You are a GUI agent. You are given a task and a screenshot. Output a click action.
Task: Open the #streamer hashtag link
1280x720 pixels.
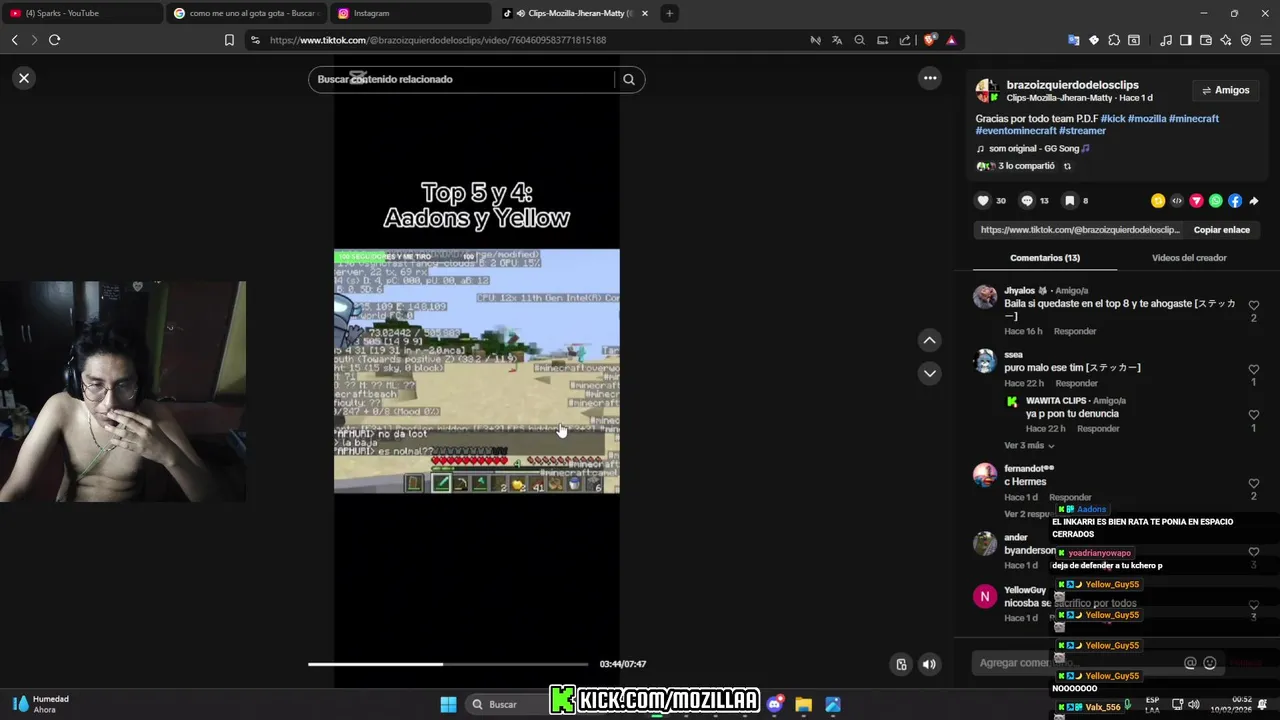tap(1083, 131)
